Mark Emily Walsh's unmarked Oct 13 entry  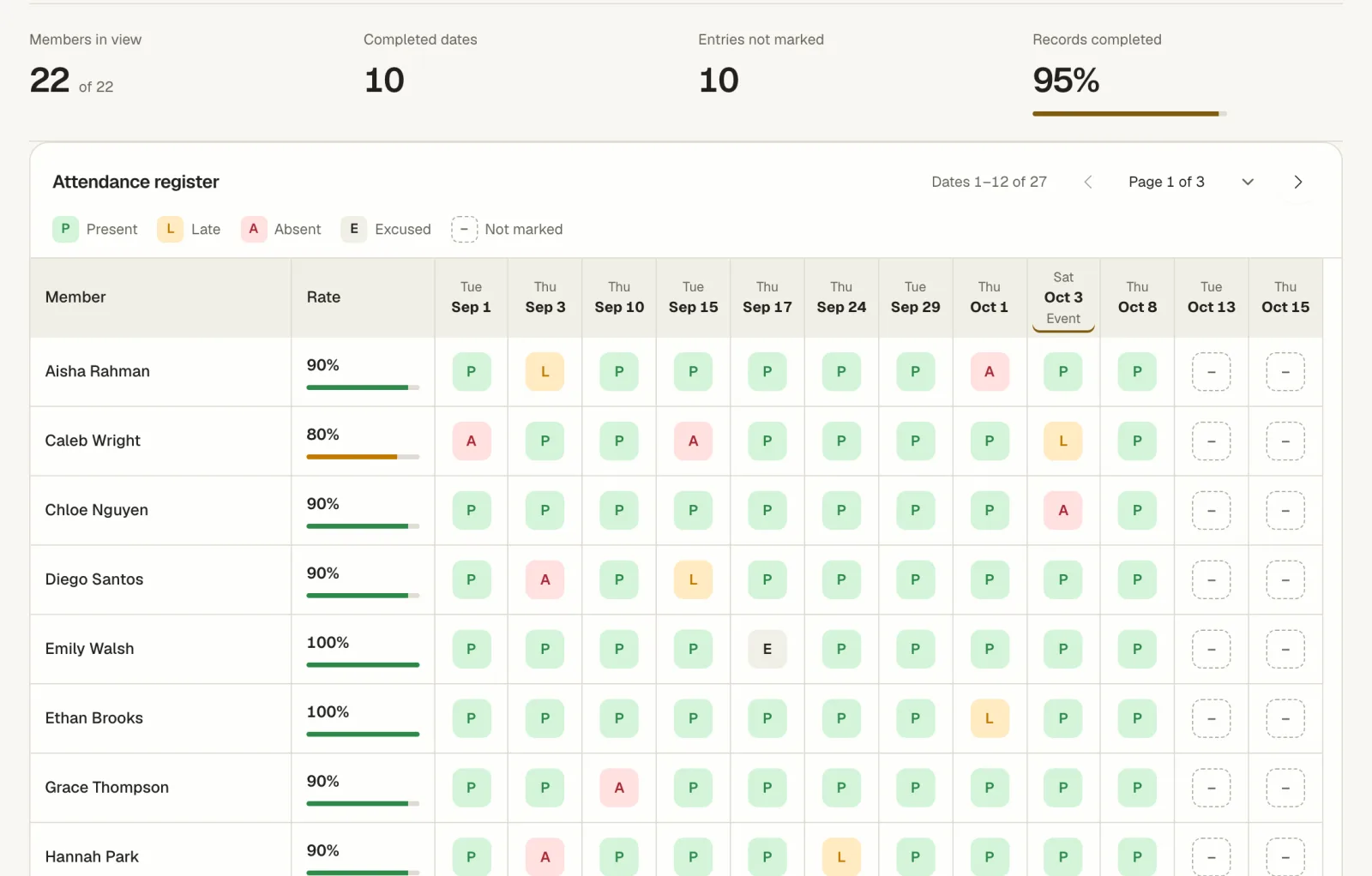pos(1212,650)
